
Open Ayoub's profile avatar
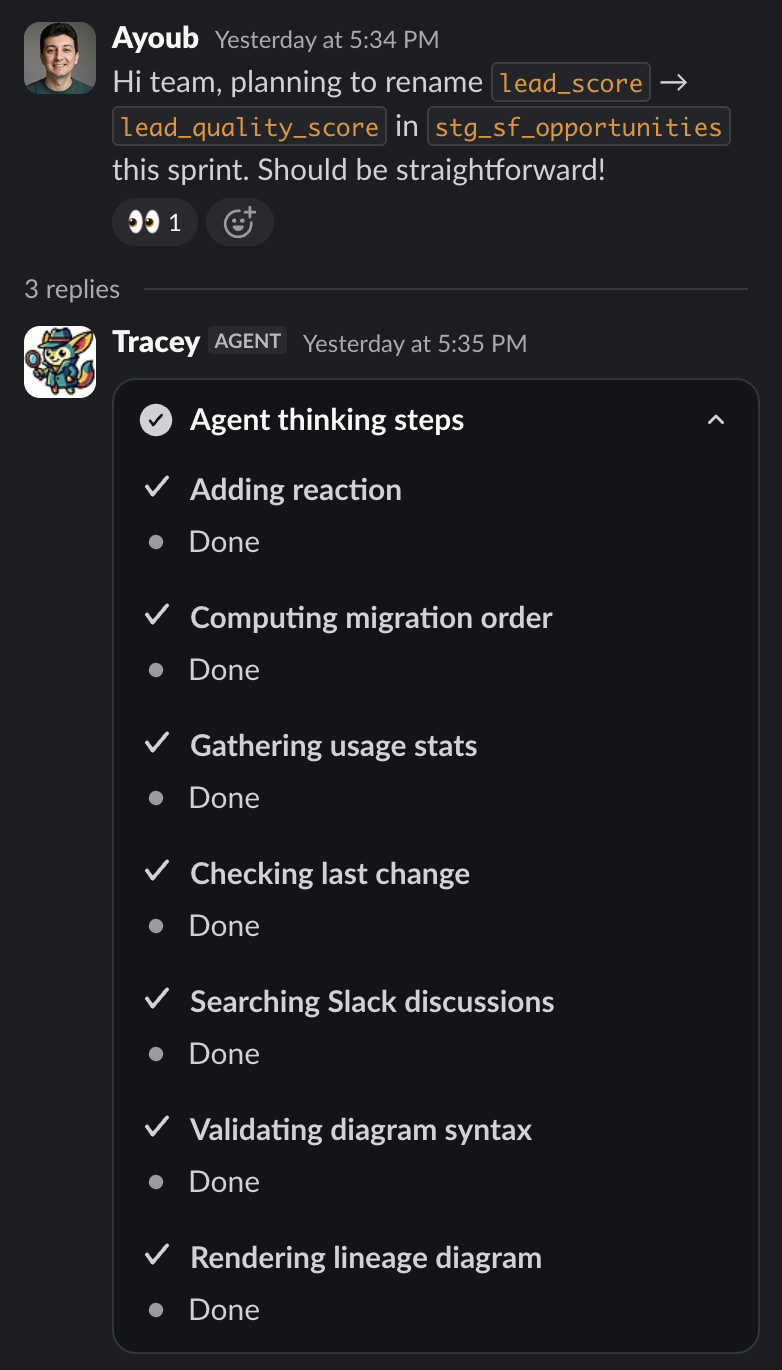coord(60,58)
